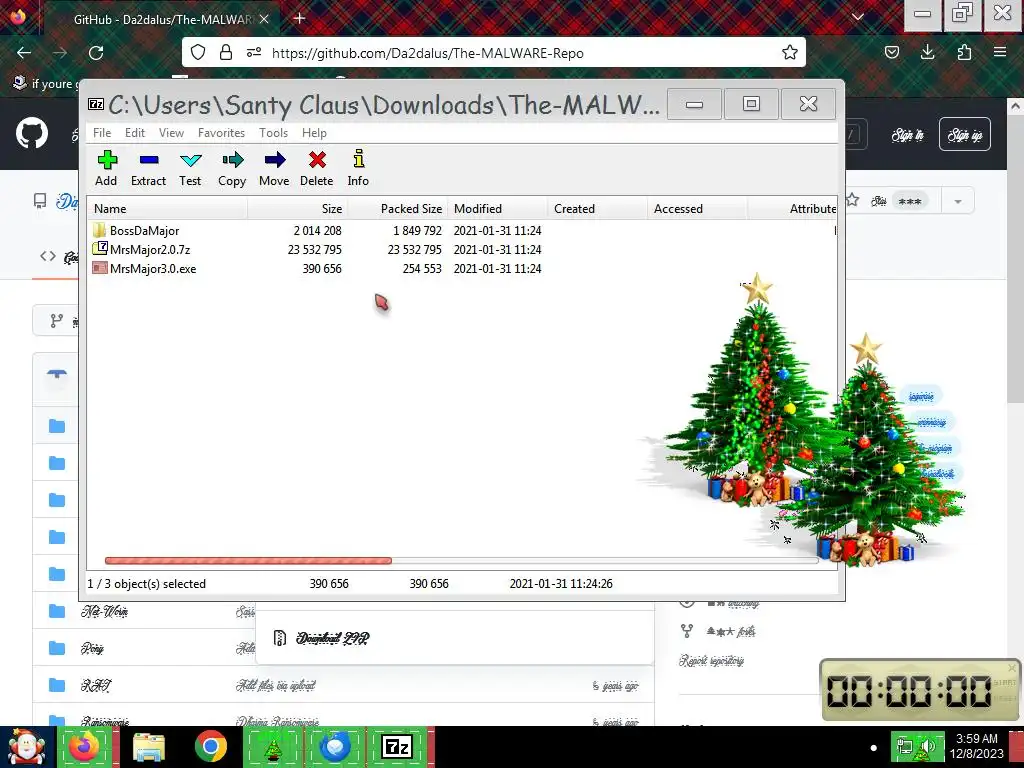The image size is (1024, 768).
Task: Click the 7-Zip horizontal scrollbar thumb
Action: [x=248, y=560]
